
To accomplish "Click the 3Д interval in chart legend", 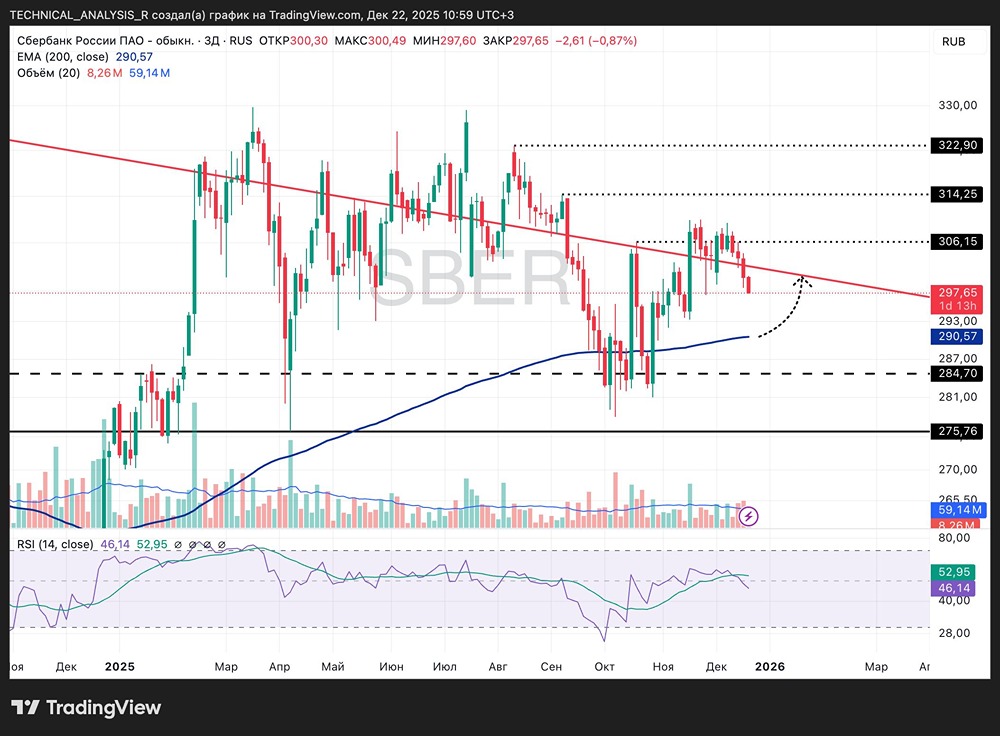I will pos(212,41).
